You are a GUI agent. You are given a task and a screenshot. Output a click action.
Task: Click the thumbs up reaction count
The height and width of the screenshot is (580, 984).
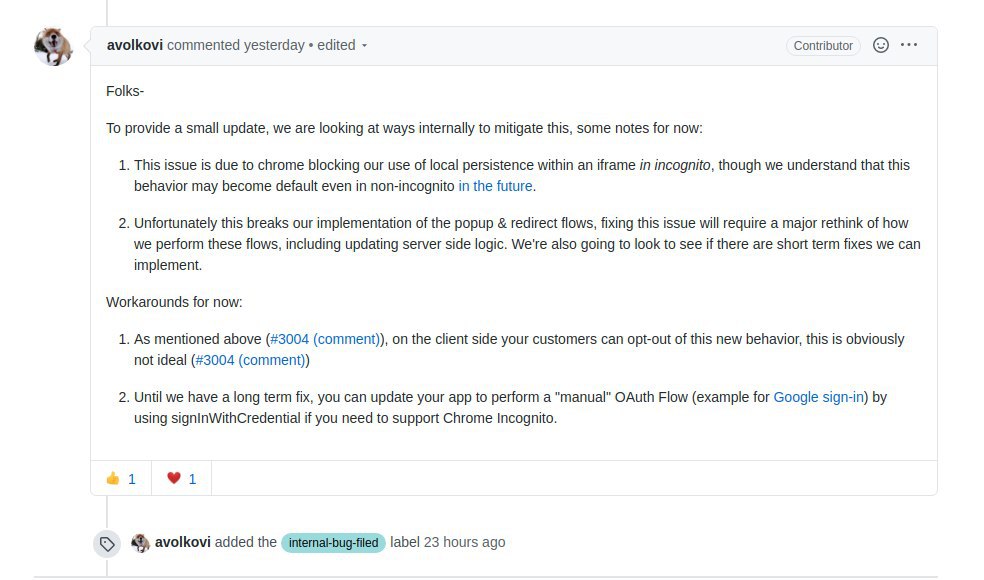pyautogui.click(x=132, y=479)
